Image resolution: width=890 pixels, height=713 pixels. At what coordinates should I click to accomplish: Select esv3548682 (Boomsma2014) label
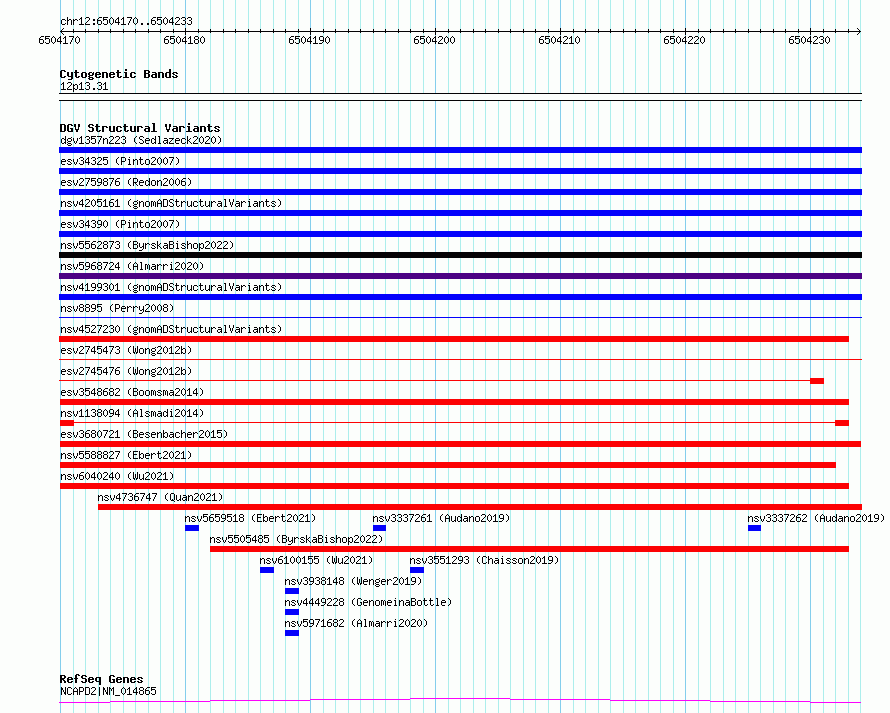click(x=132, y=392)
